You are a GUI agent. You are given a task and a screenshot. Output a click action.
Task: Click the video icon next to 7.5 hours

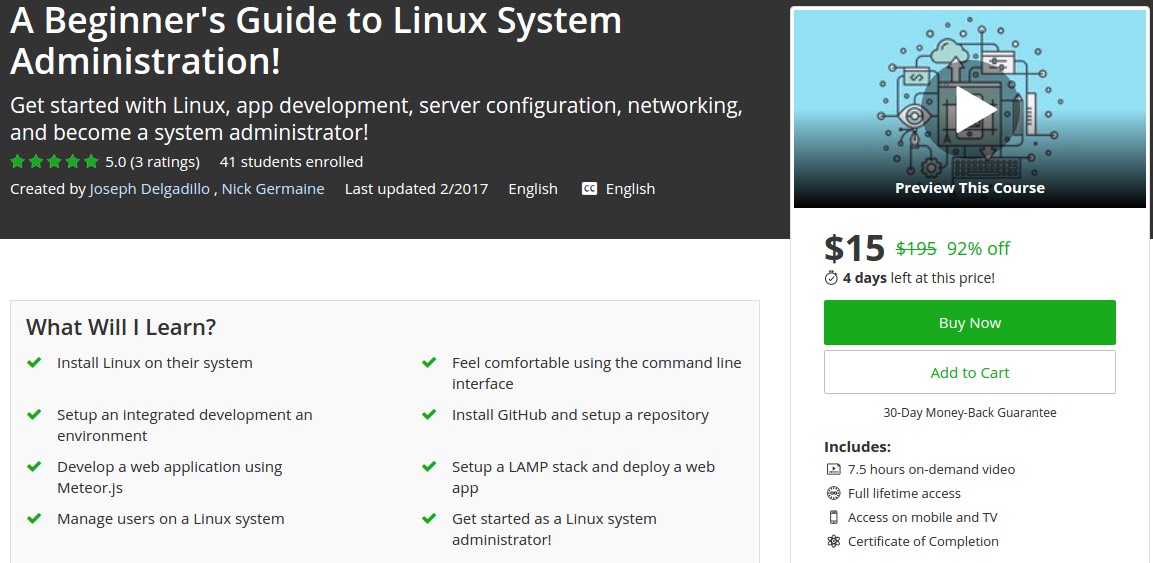pos(833,469)
